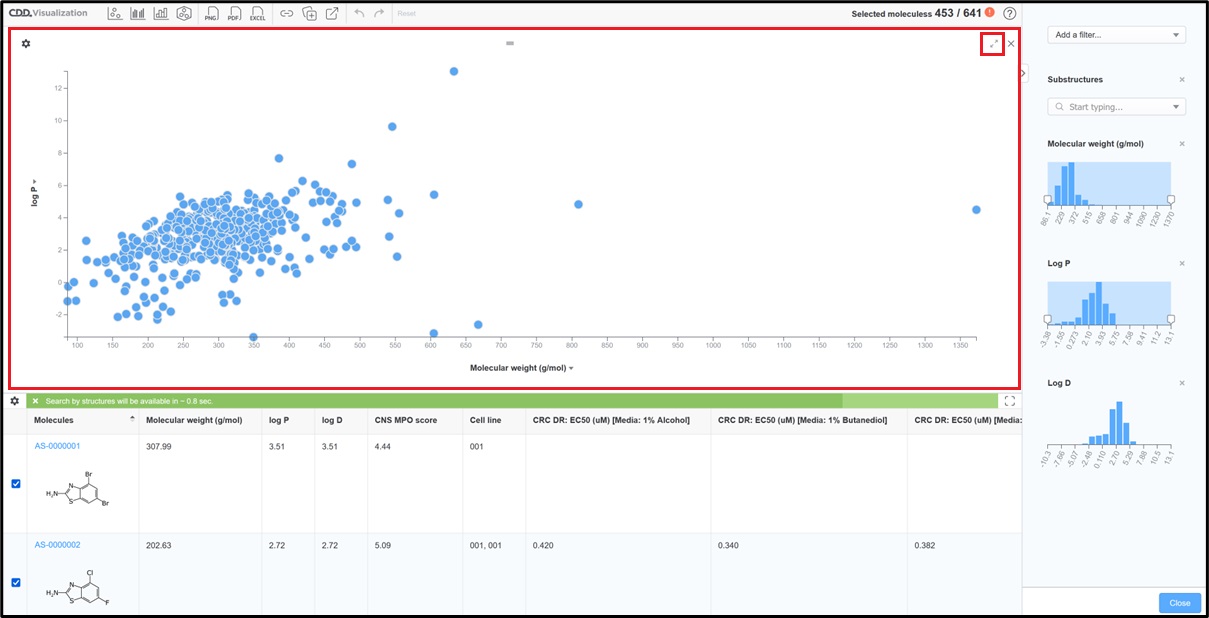Uncheck the AS-0000001 row checkbox
Viewport: 1209px width, 618px height.
15,484
